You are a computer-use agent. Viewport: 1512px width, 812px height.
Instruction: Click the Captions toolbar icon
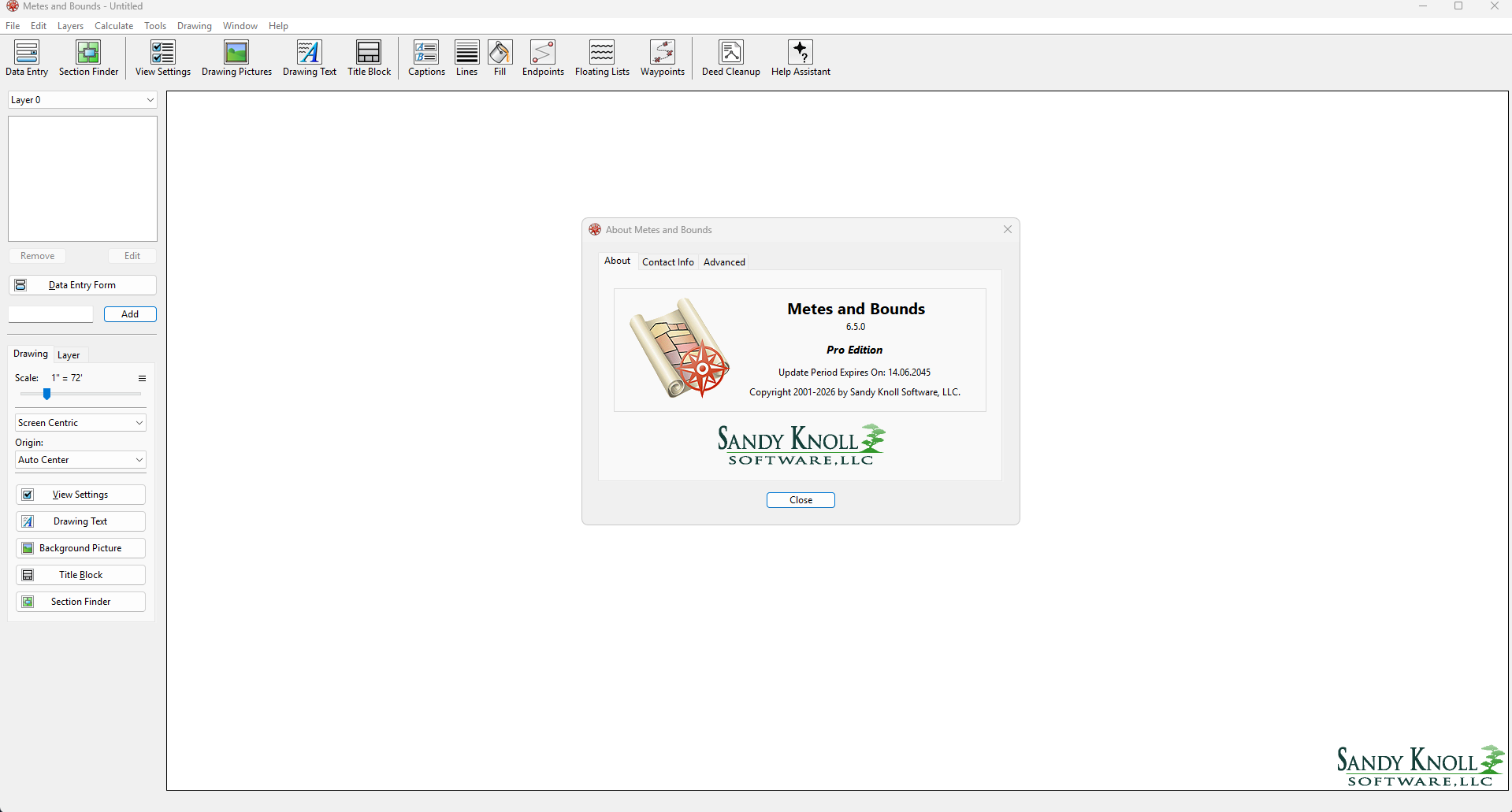426,58
